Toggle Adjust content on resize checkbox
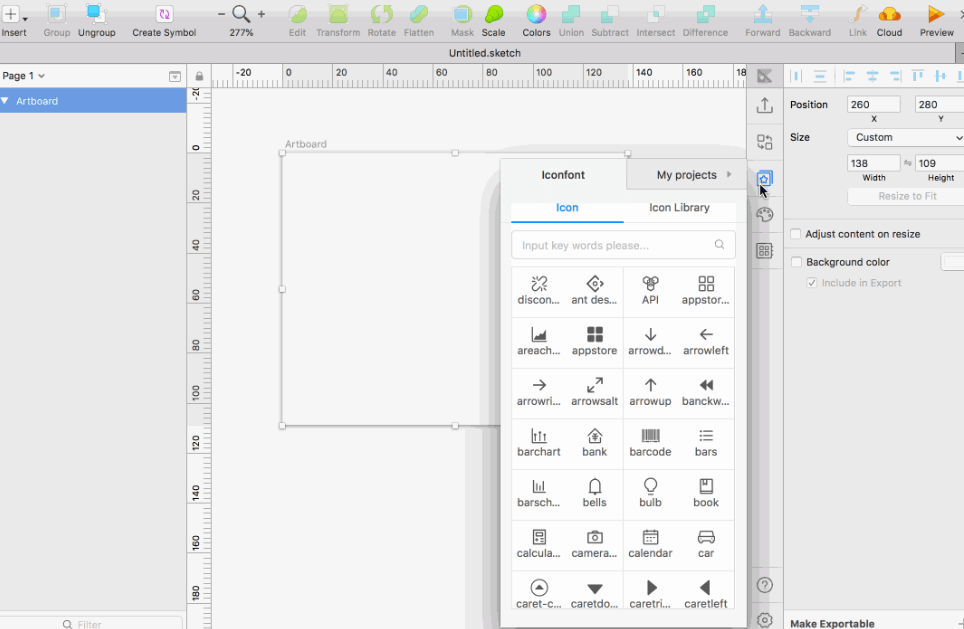Image resolution: width=964 pixels, height=629 pixels. [796, 234]
